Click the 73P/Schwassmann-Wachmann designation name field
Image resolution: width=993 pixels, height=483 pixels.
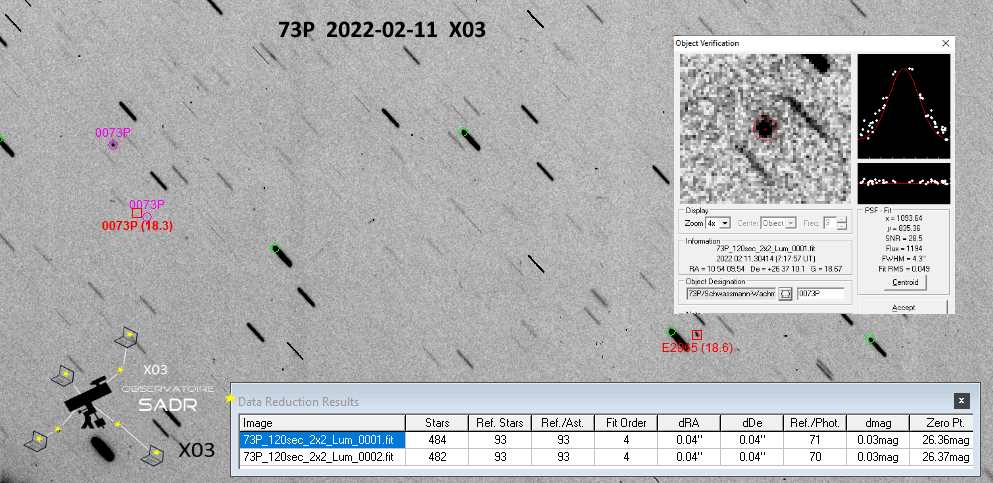coord(731,294)
